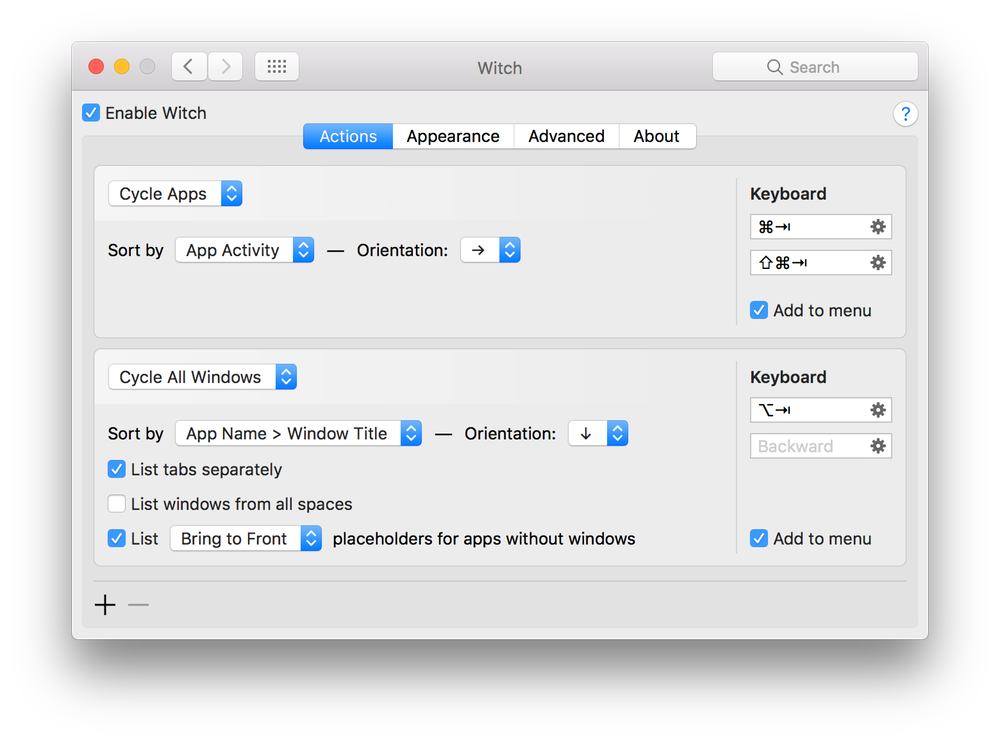Click the magnifying glass search icon

[x=774, y=67]
